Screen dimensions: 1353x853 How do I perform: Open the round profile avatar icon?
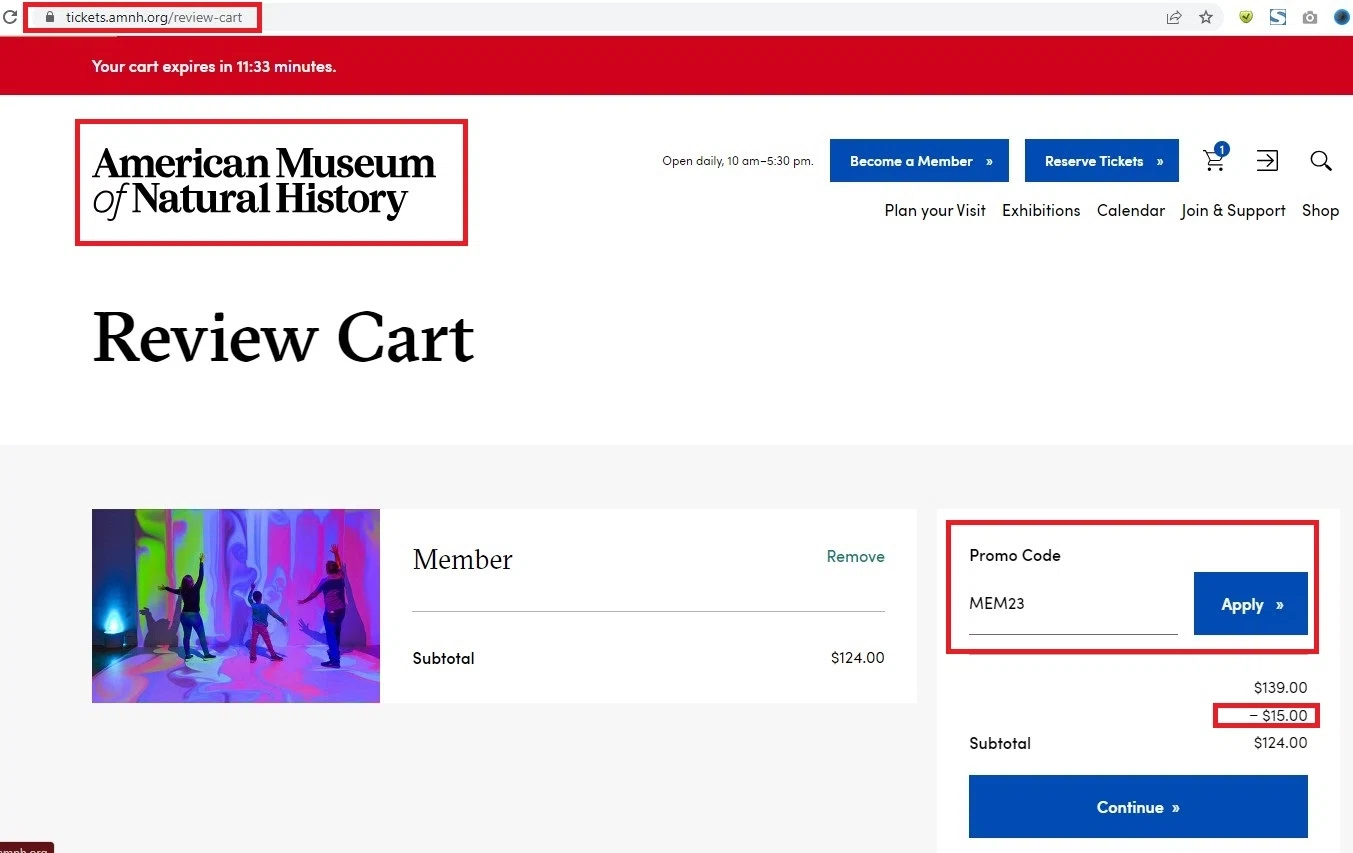pos(1342,17)
